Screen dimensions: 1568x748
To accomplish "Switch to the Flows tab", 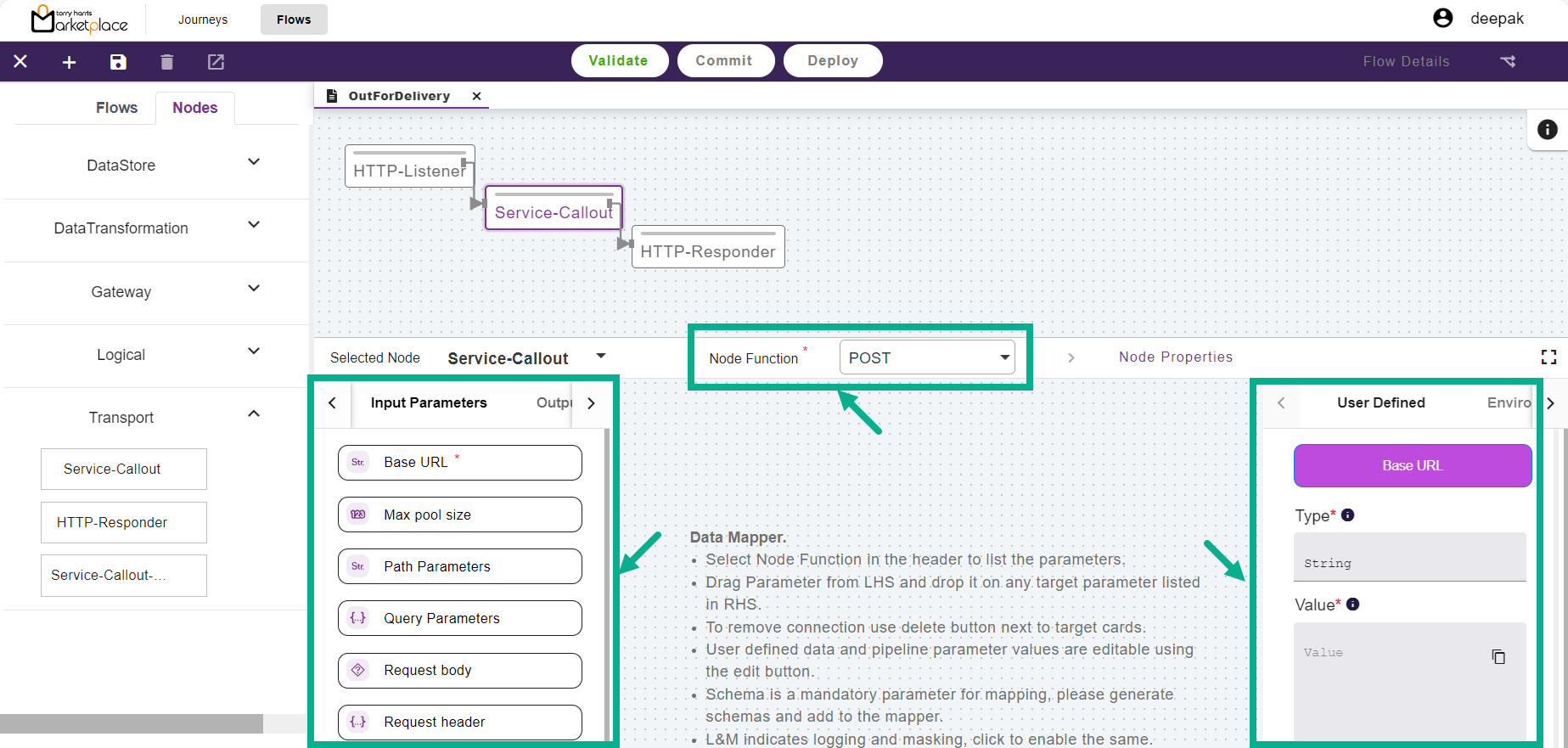I will click(x=116, y=108).
